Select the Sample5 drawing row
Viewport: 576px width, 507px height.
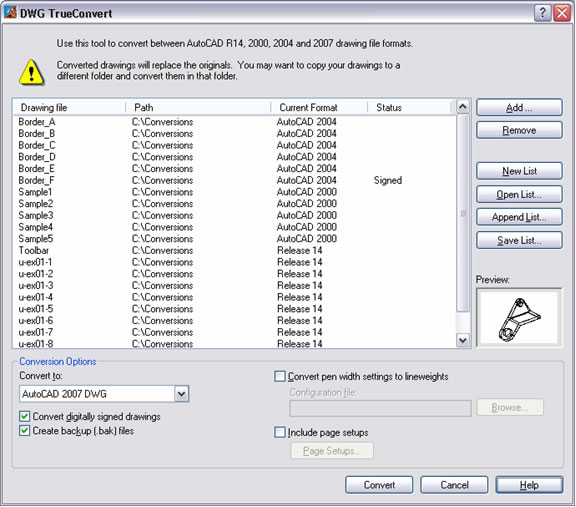[x=235, y=239]
